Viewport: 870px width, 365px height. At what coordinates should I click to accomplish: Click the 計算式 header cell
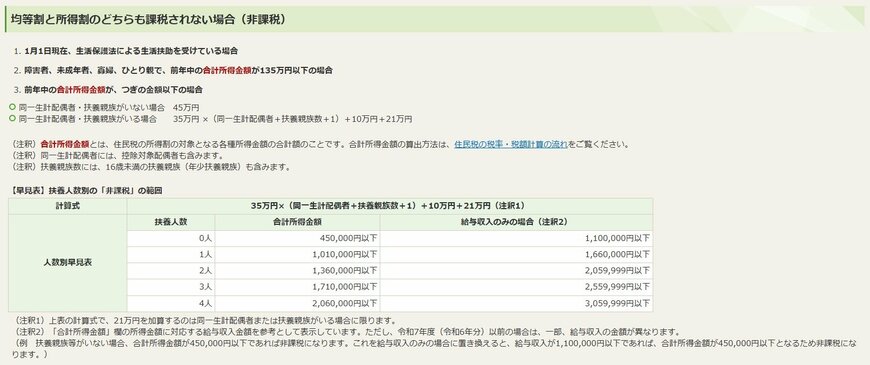tap(68, 206)
